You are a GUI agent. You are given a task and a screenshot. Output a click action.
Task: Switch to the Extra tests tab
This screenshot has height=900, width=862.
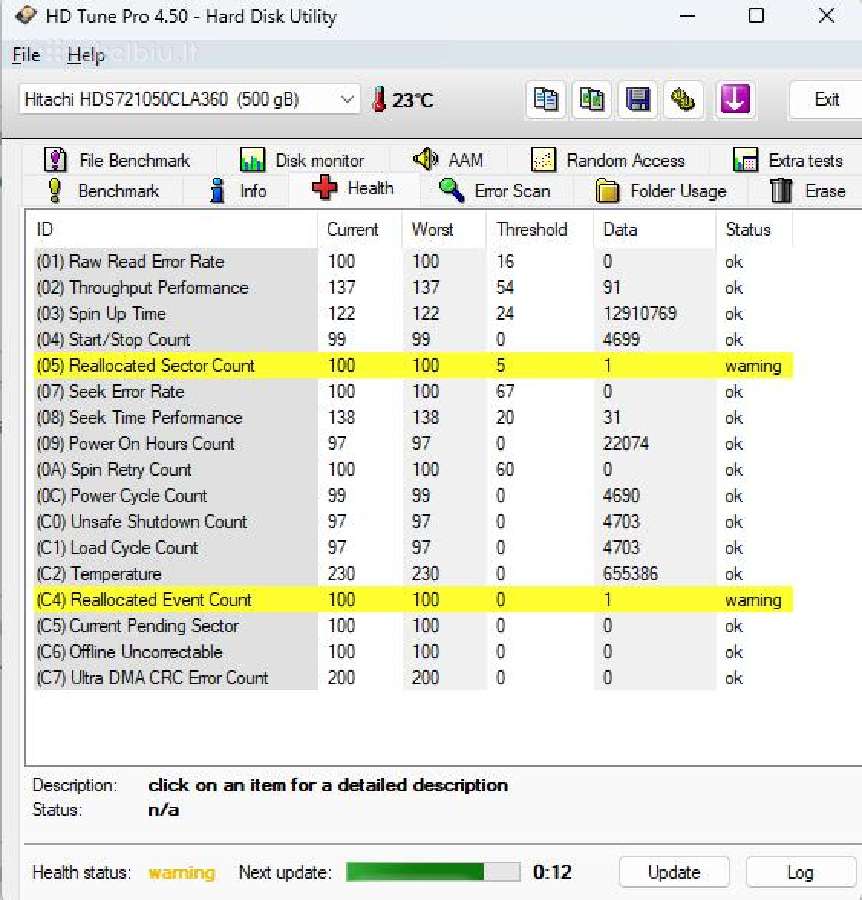(x=788, y=160)
